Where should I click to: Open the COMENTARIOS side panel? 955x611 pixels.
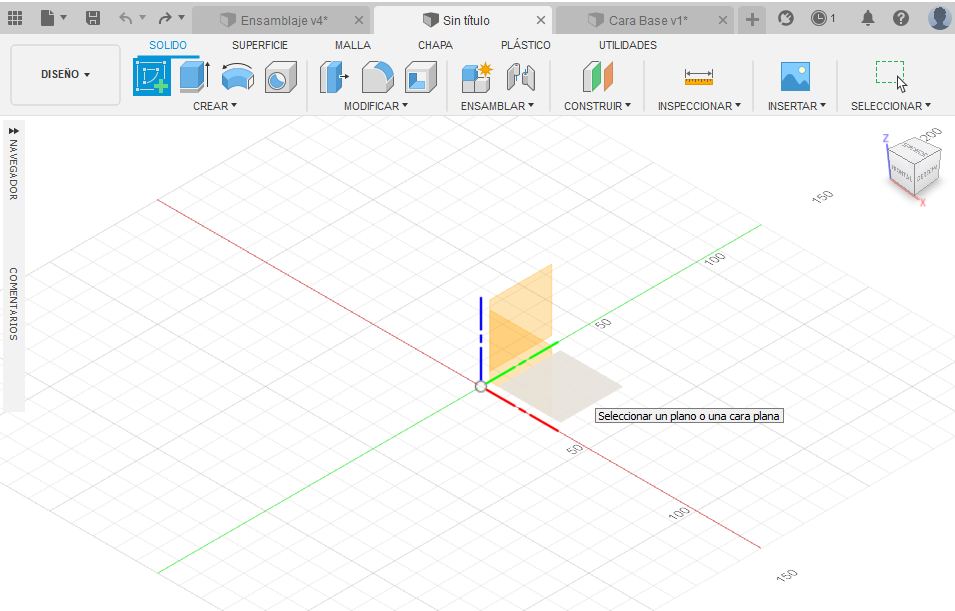click(13, 304)
